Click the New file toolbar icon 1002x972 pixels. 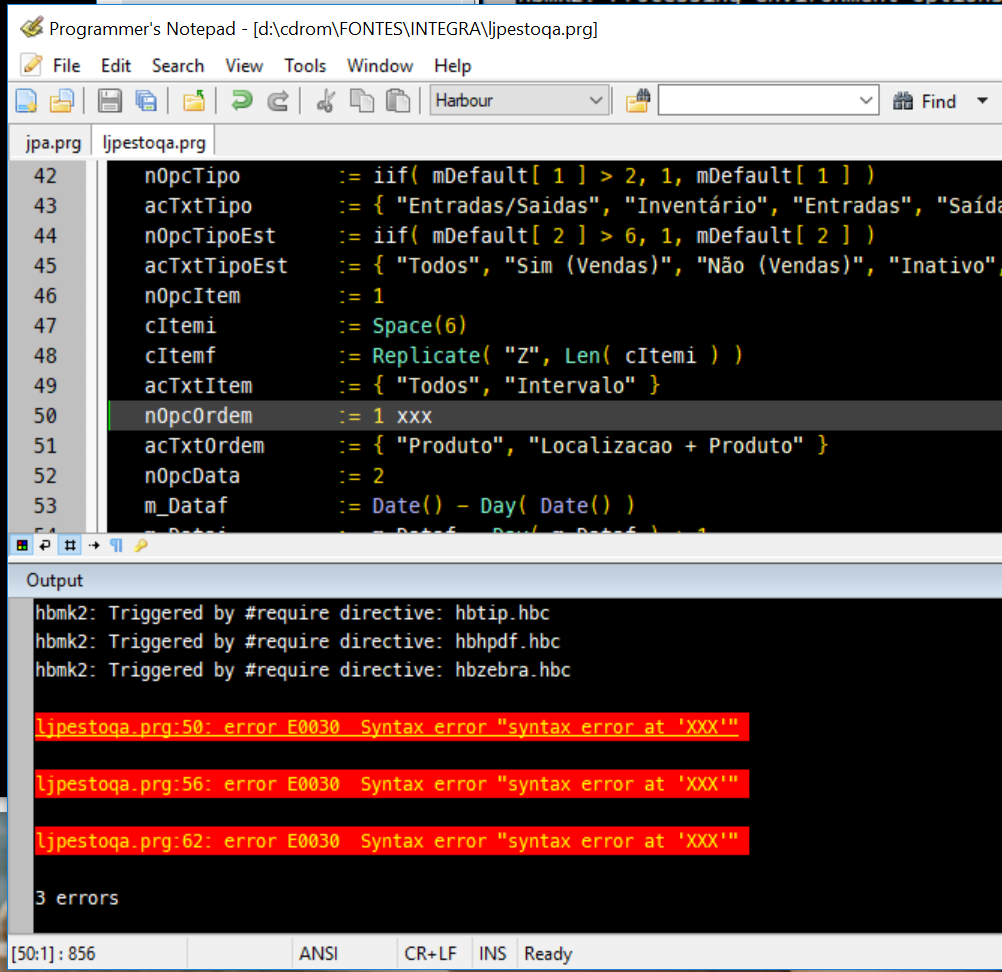[25, 101]
